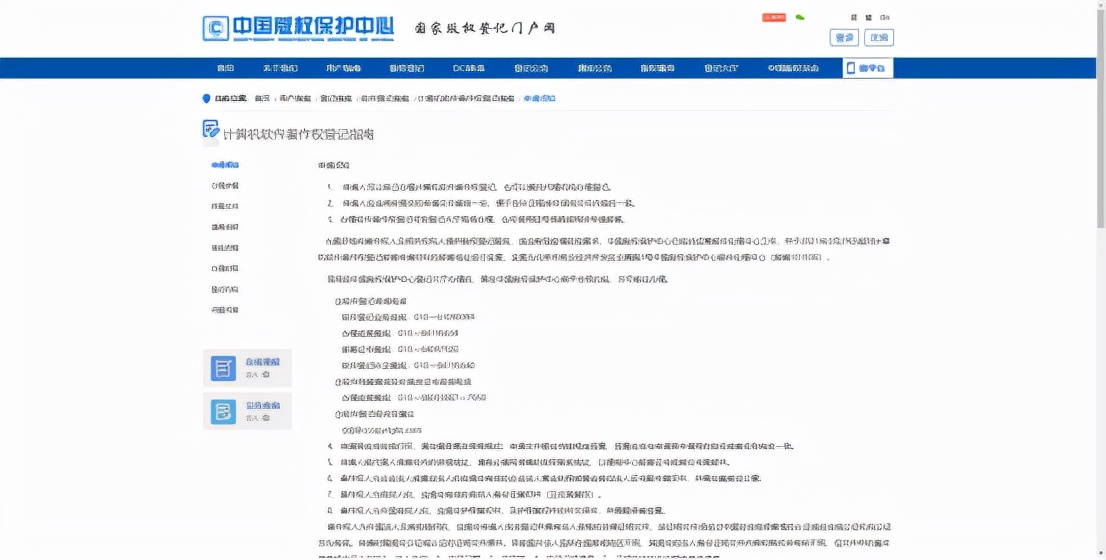Open the upper blue document-list card icon

(224, 368)
